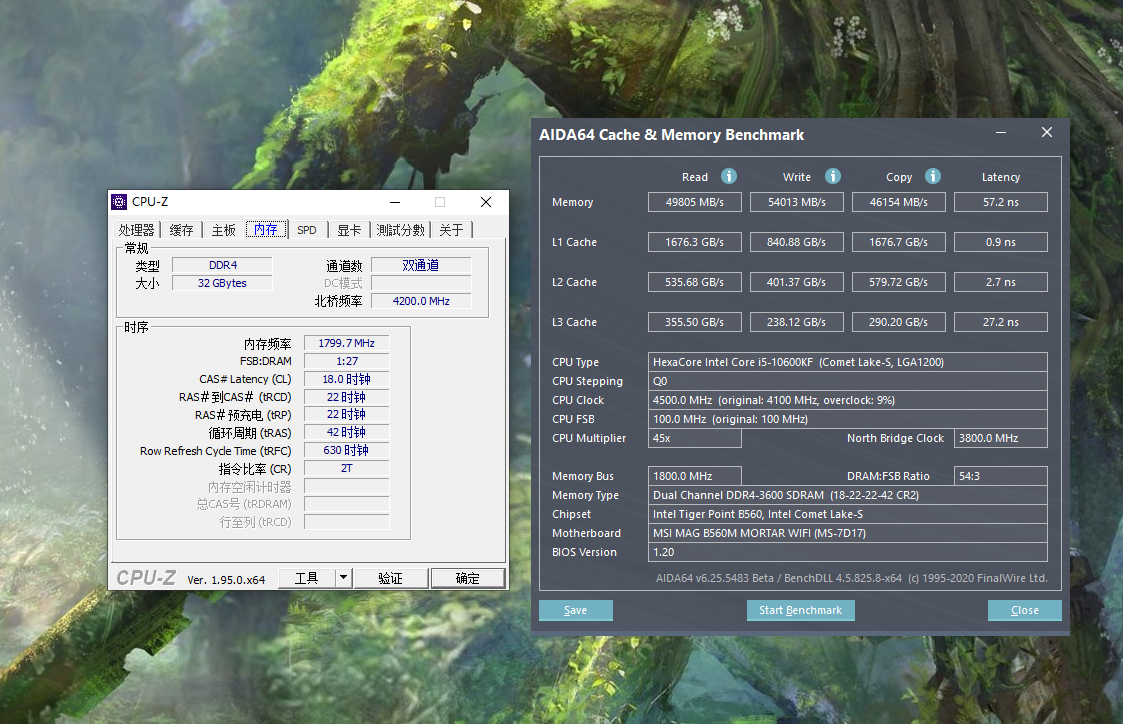Open the 显卡 tab in CPU-Z
This screenshot has height=724, width=1123.
click(x=349, y=230)
